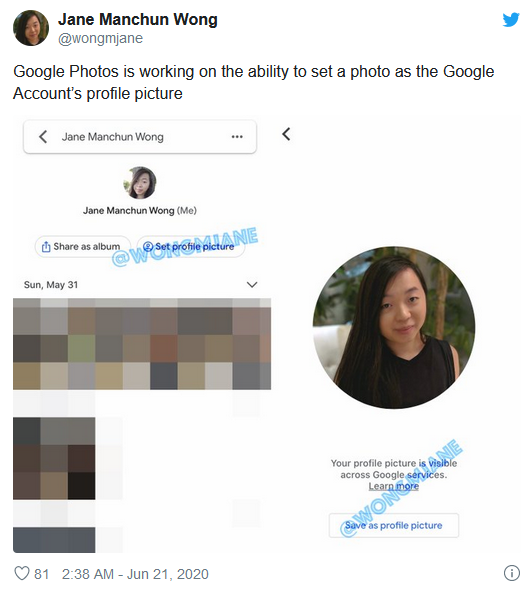Collapse the Sun, May 31 section chevron
531x590 pixels.
[x=252, y=284]
